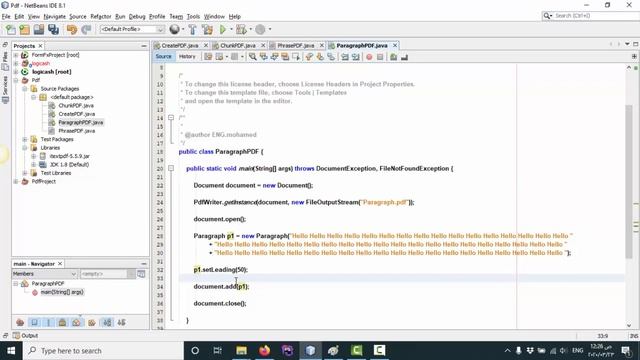Click the Uncomment editor toolbar icon
Viewport: 640px width, 360px height.
404,57
